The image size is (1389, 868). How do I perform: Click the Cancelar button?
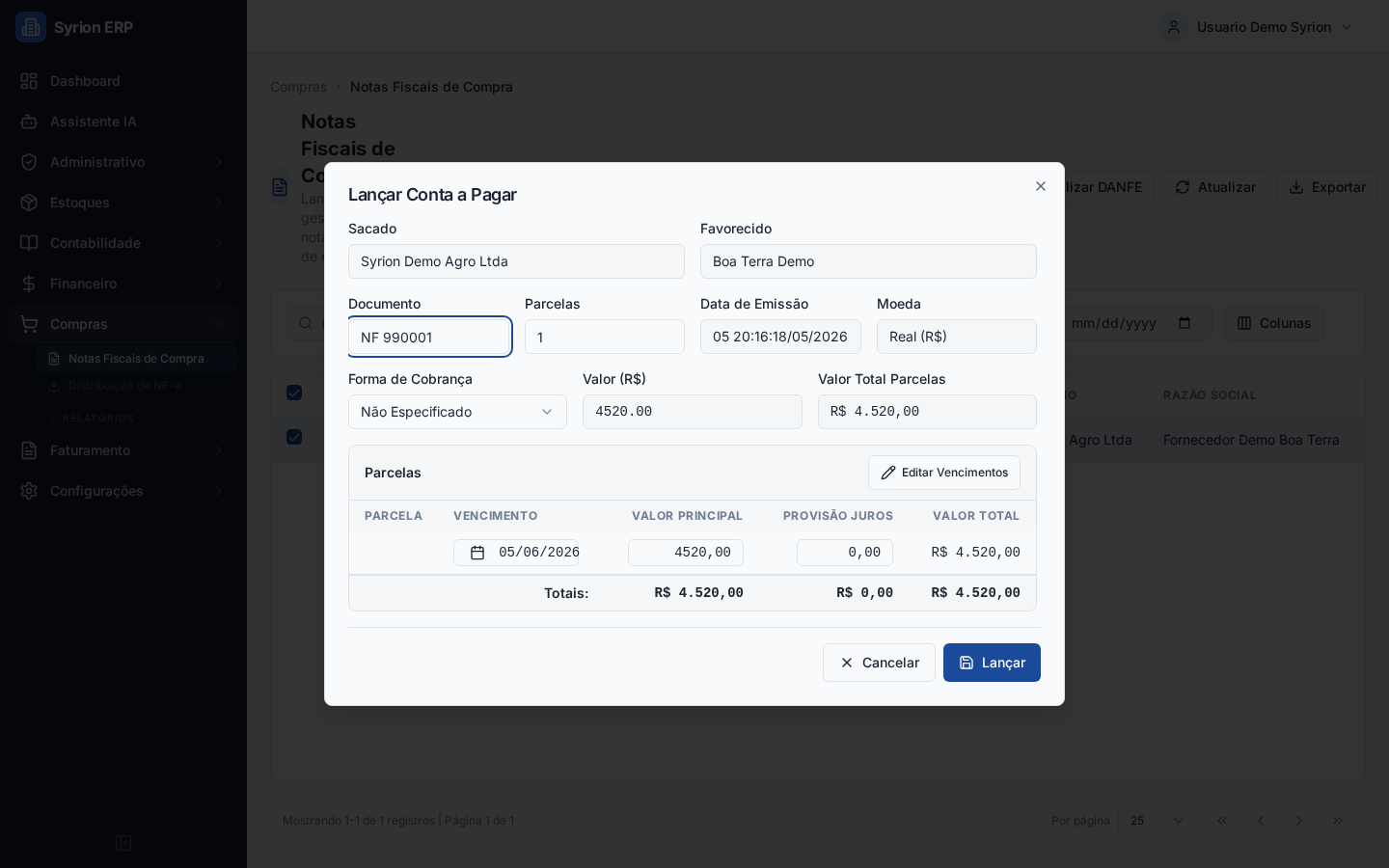(x=879, y=663)
